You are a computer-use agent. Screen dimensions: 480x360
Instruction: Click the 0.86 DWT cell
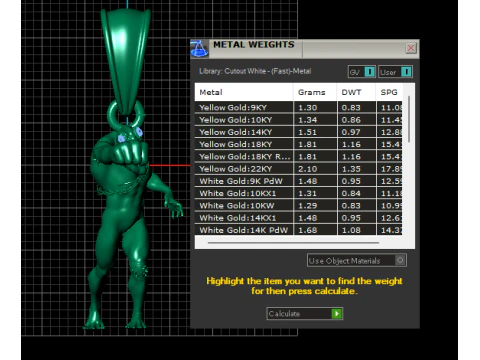coord(356,120)
